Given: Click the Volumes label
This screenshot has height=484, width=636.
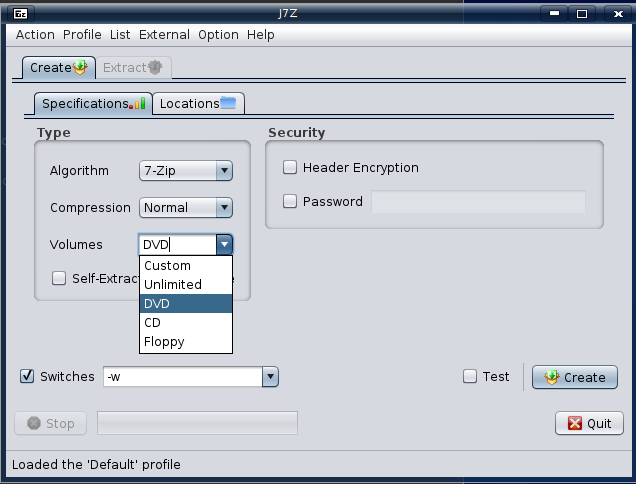Looking at the screenshot, I should 76,245.
